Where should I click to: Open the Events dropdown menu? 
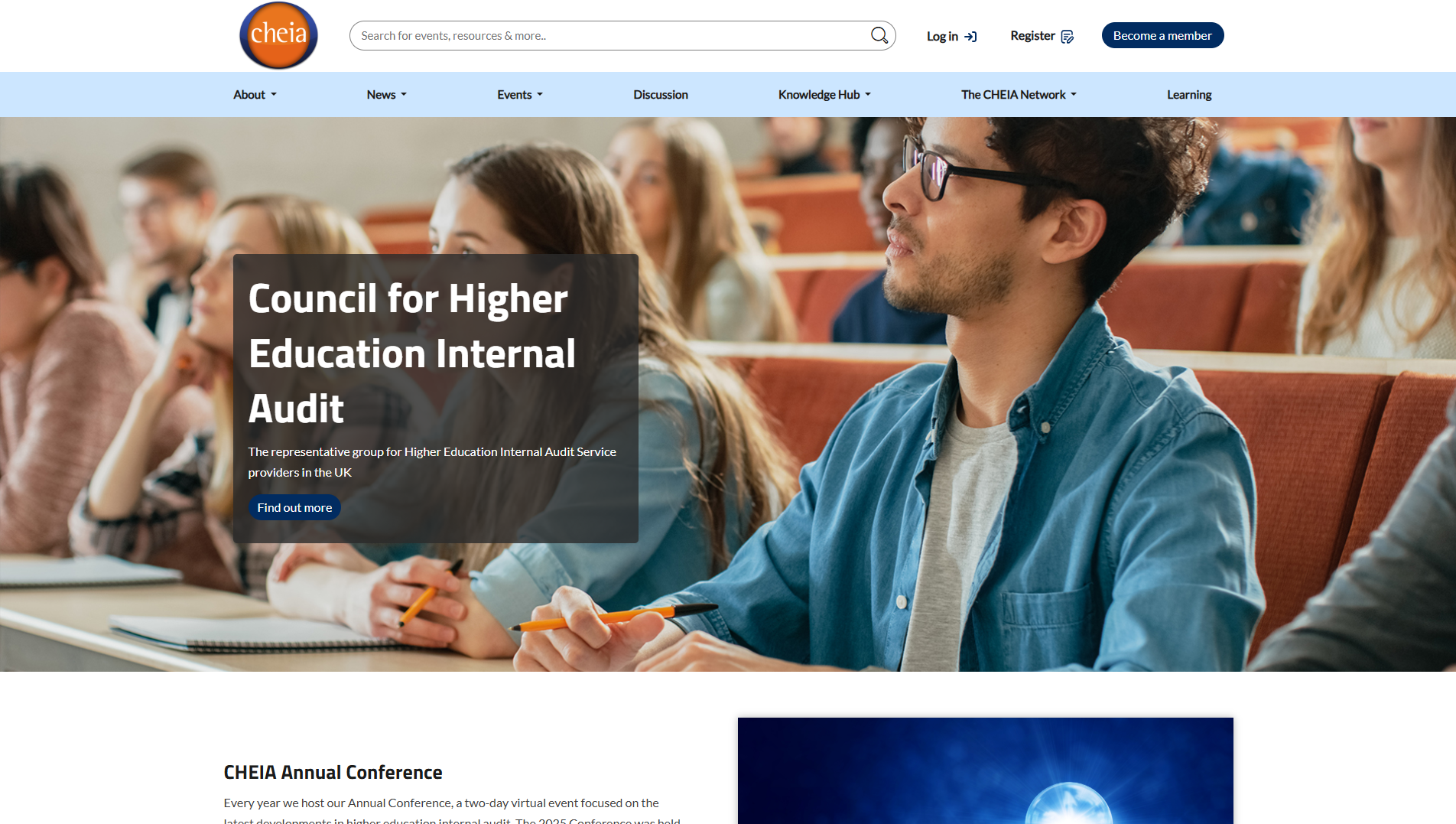coord(519,95)
